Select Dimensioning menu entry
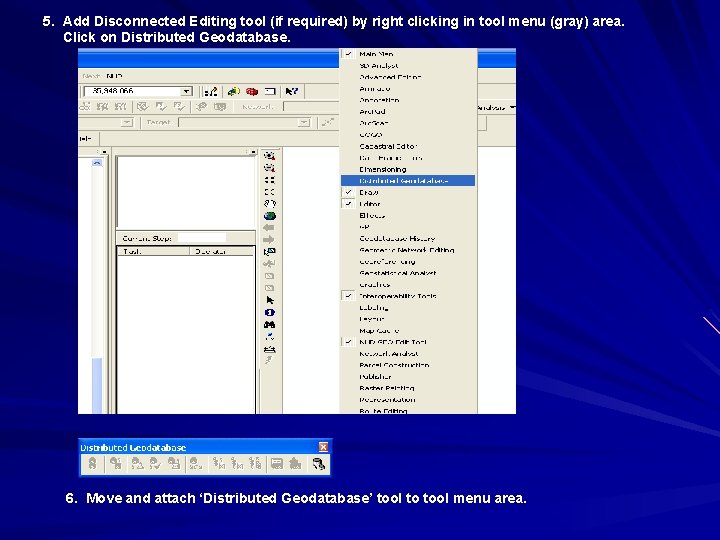 pyautogui.click(x=408, y=169)
